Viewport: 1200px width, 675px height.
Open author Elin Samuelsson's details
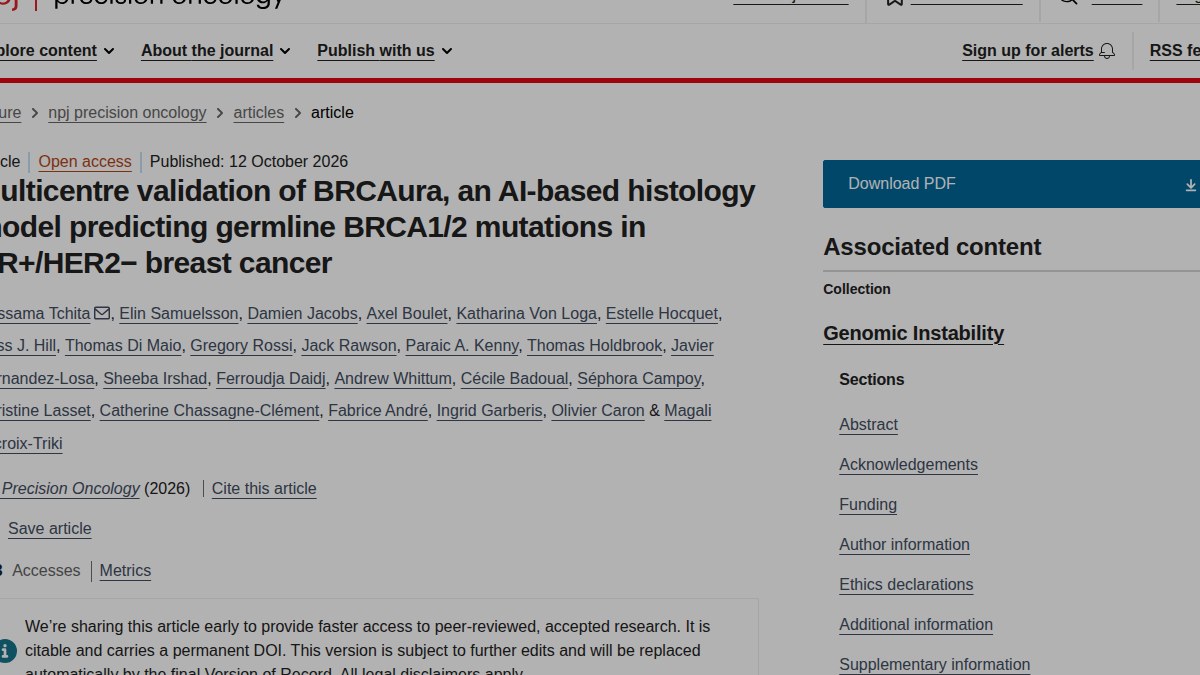pos(179,313)
